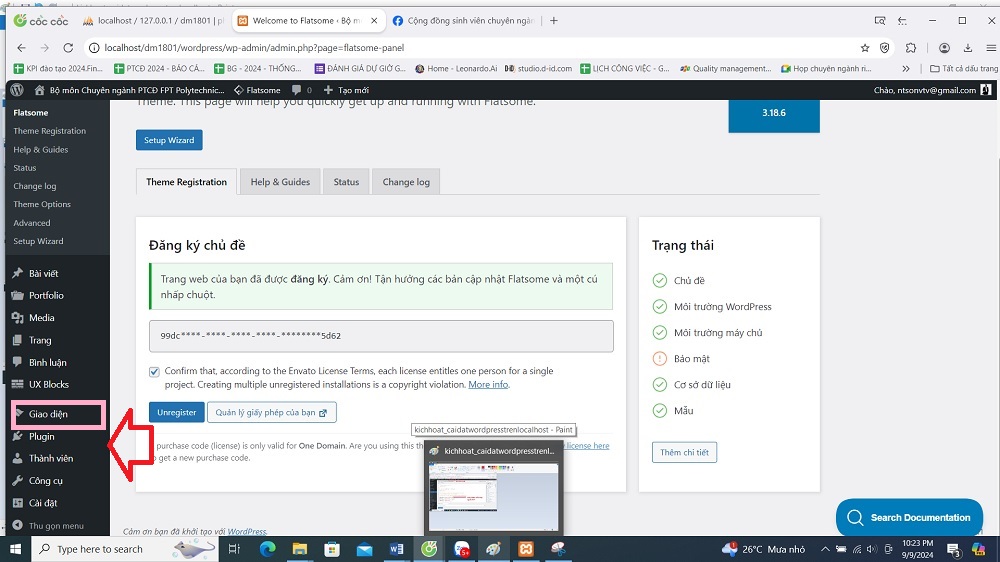The image size is (1000, 562).
Task: Click Tạo mới in admin bar
Action: point(346,90)
